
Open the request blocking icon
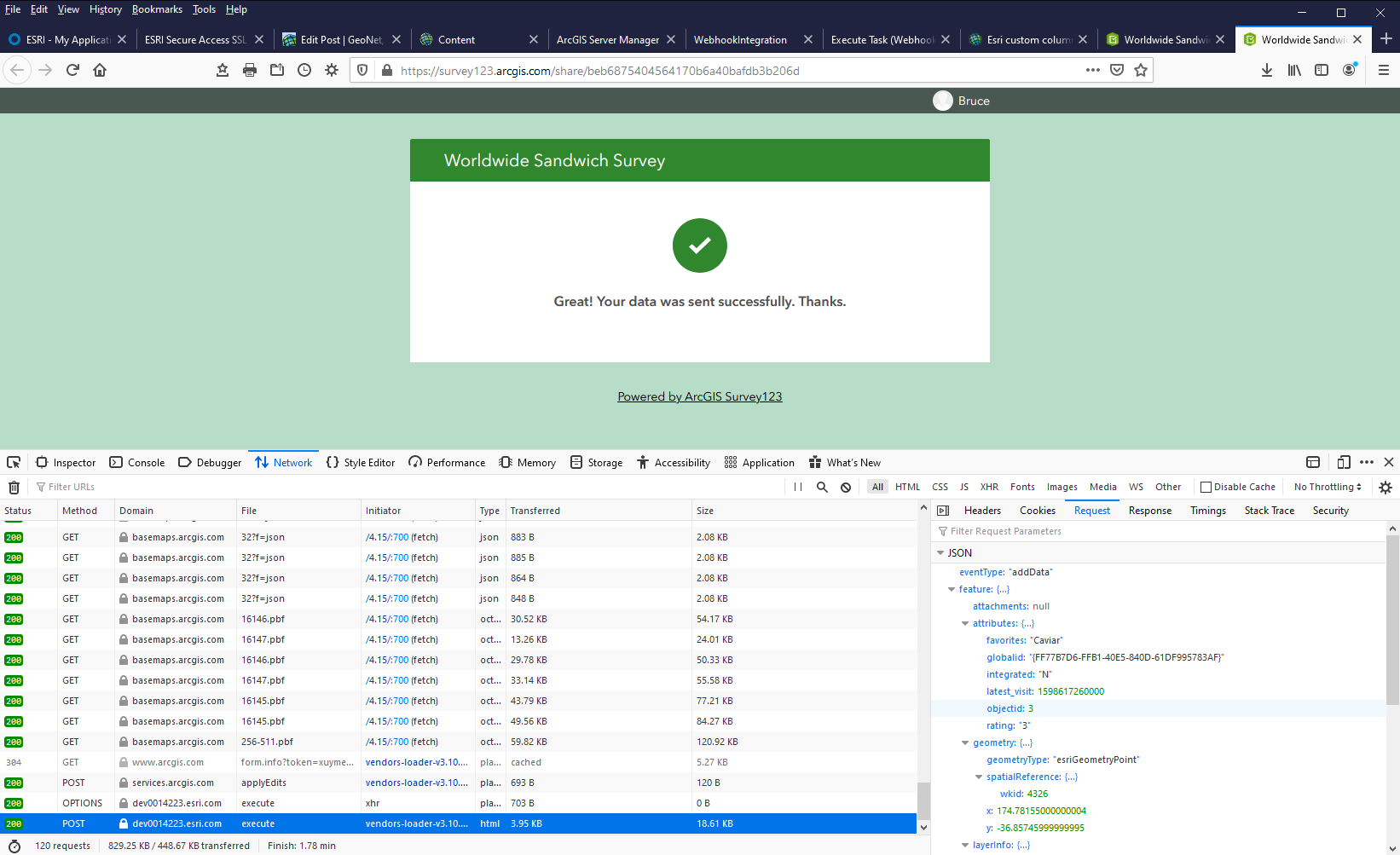846,487
